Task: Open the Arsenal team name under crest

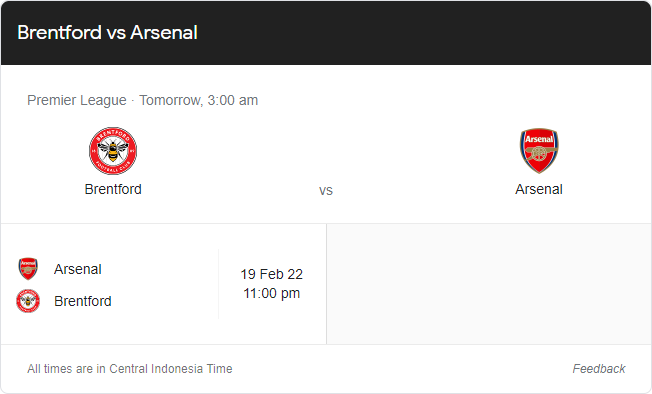Action: tap(539, 189)
